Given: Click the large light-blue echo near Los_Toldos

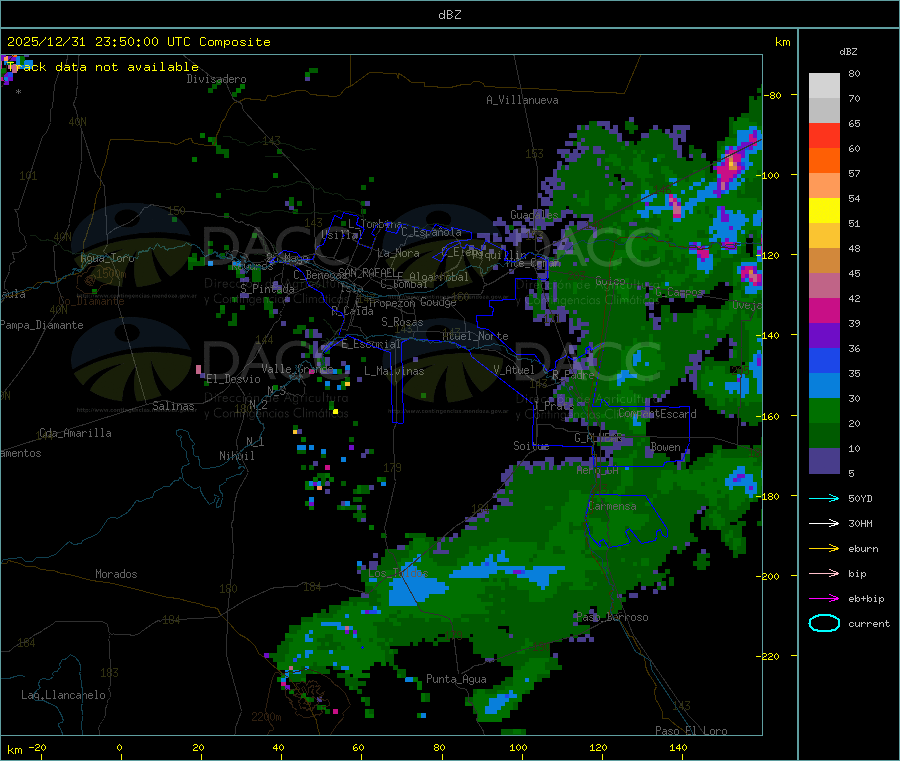Looking at the screenshot, I should [416, 591].
